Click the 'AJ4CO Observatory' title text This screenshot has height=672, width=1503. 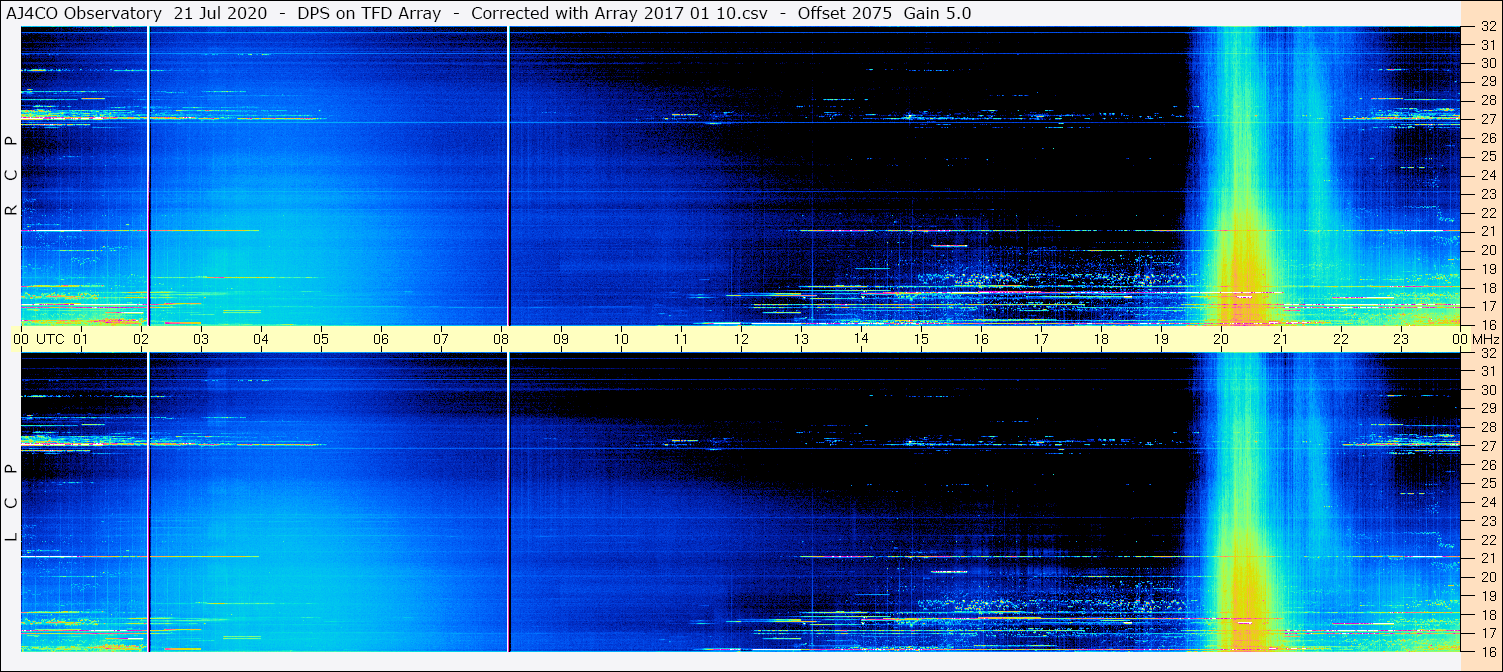coord(84,14)
